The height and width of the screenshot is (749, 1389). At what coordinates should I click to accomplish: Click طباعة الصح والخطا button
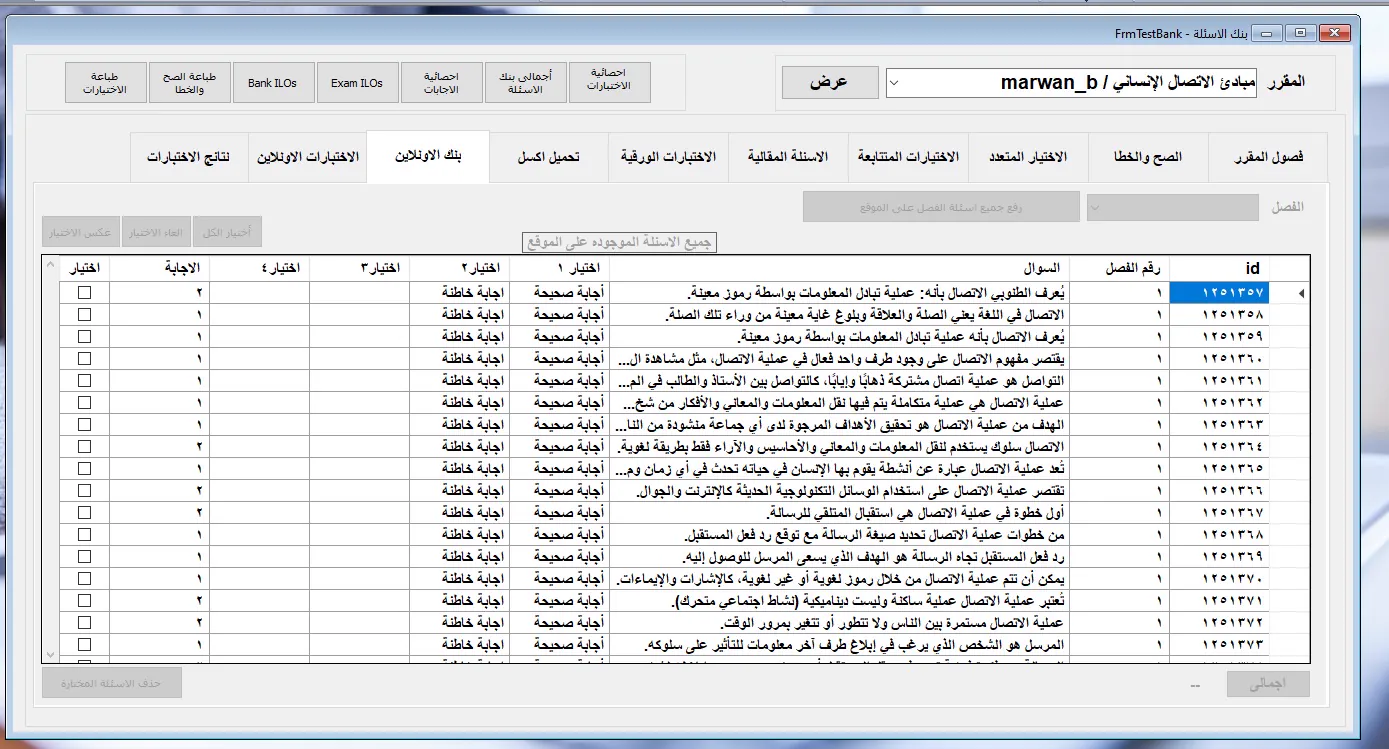[189, 83]
